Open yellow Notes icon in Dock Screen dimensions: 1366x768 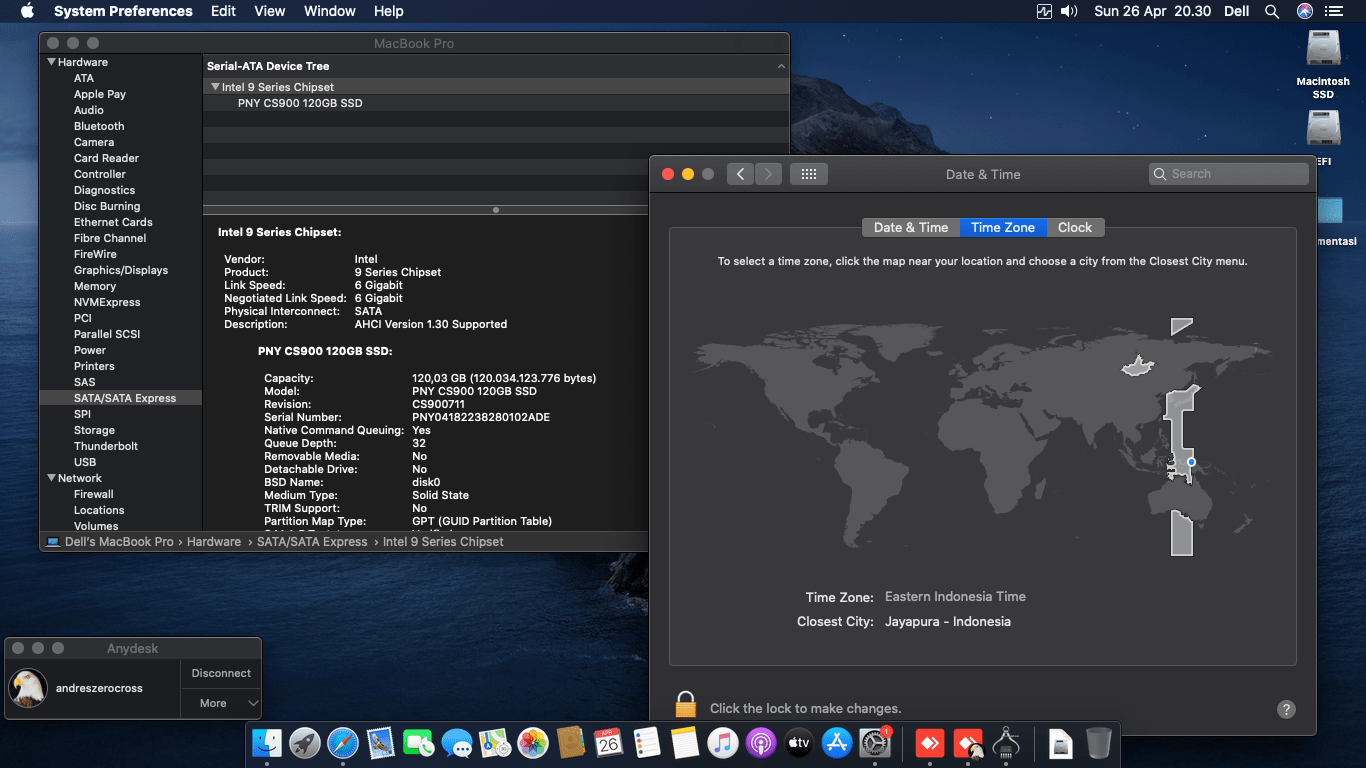pyautogui.click(x=685, y=743)
